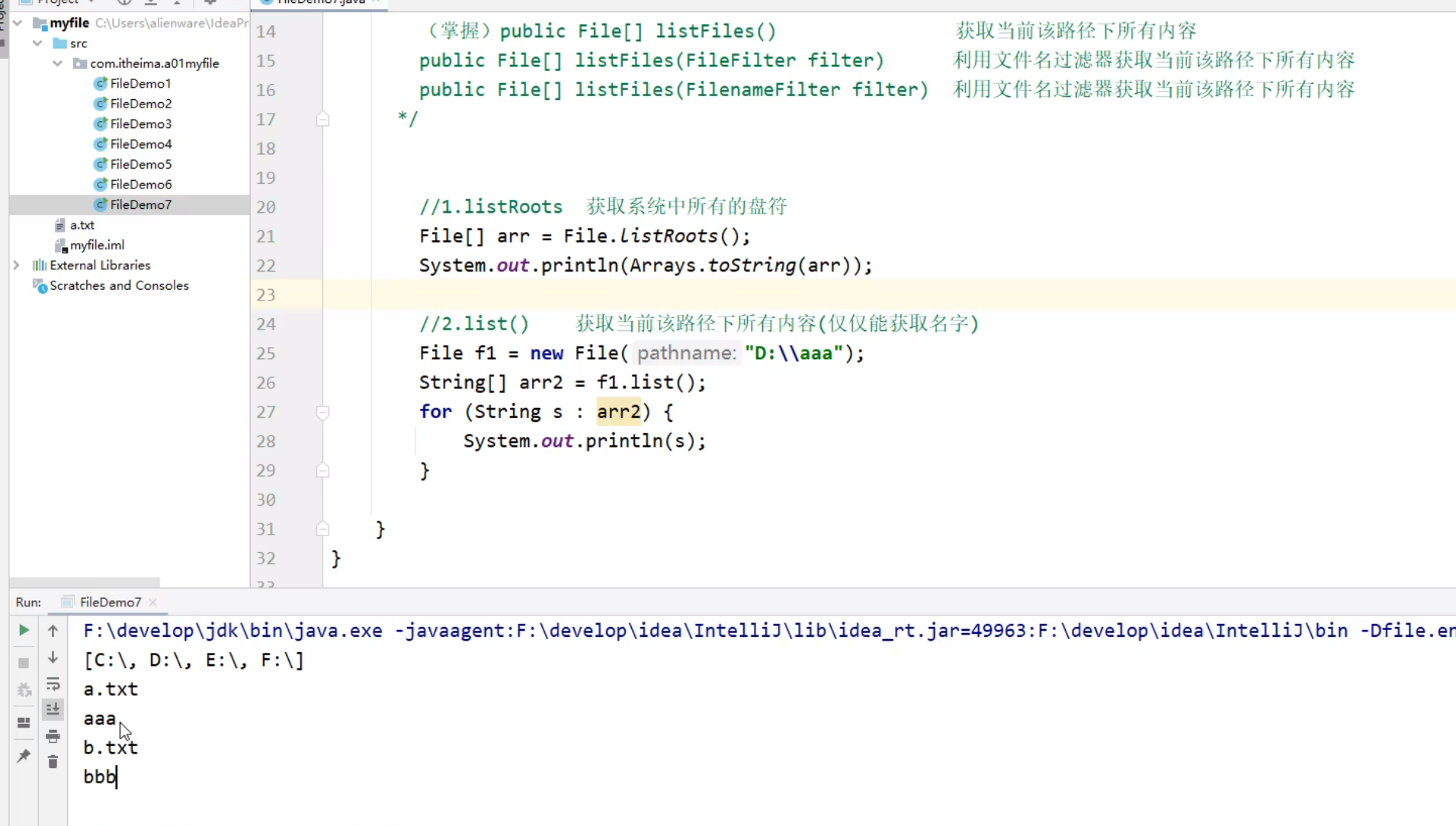Toggle soft-wrap in the Run console
Image resolution: width=1456 pixels, height=826 pixels.
click(53, 685)
